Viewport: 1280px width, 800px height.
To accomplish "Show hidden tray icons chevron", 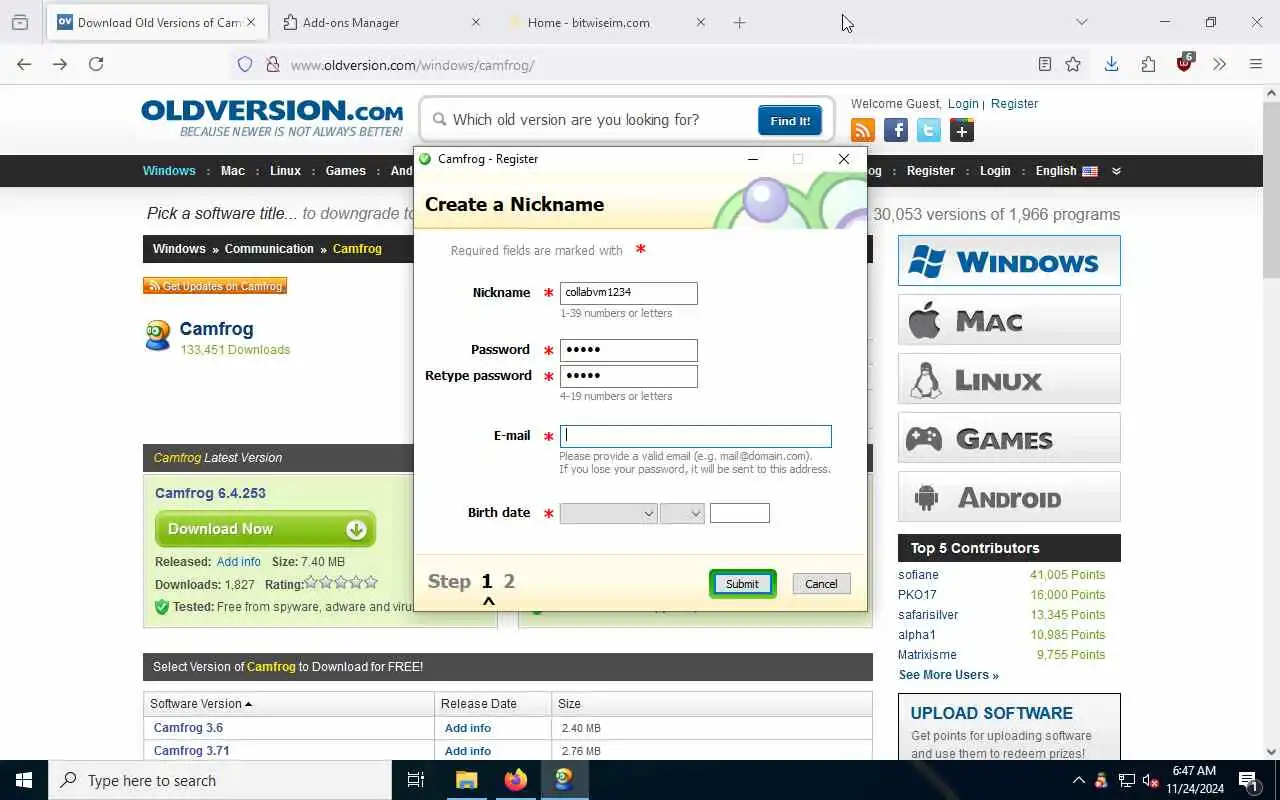I will (x=1078, y=780).
